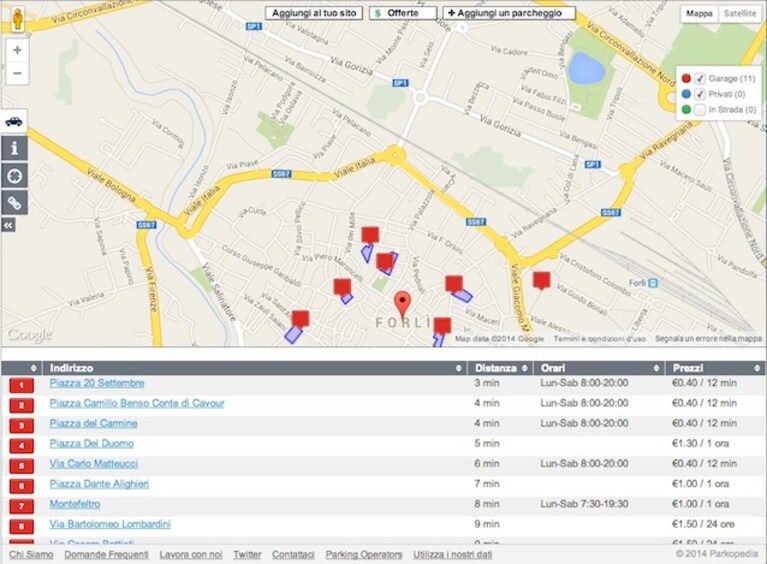Image resolution: width=767 pixels, height=564 pixels.
Task: Click Aggiungi un parcheggio button
Action: tap(509, 13)
